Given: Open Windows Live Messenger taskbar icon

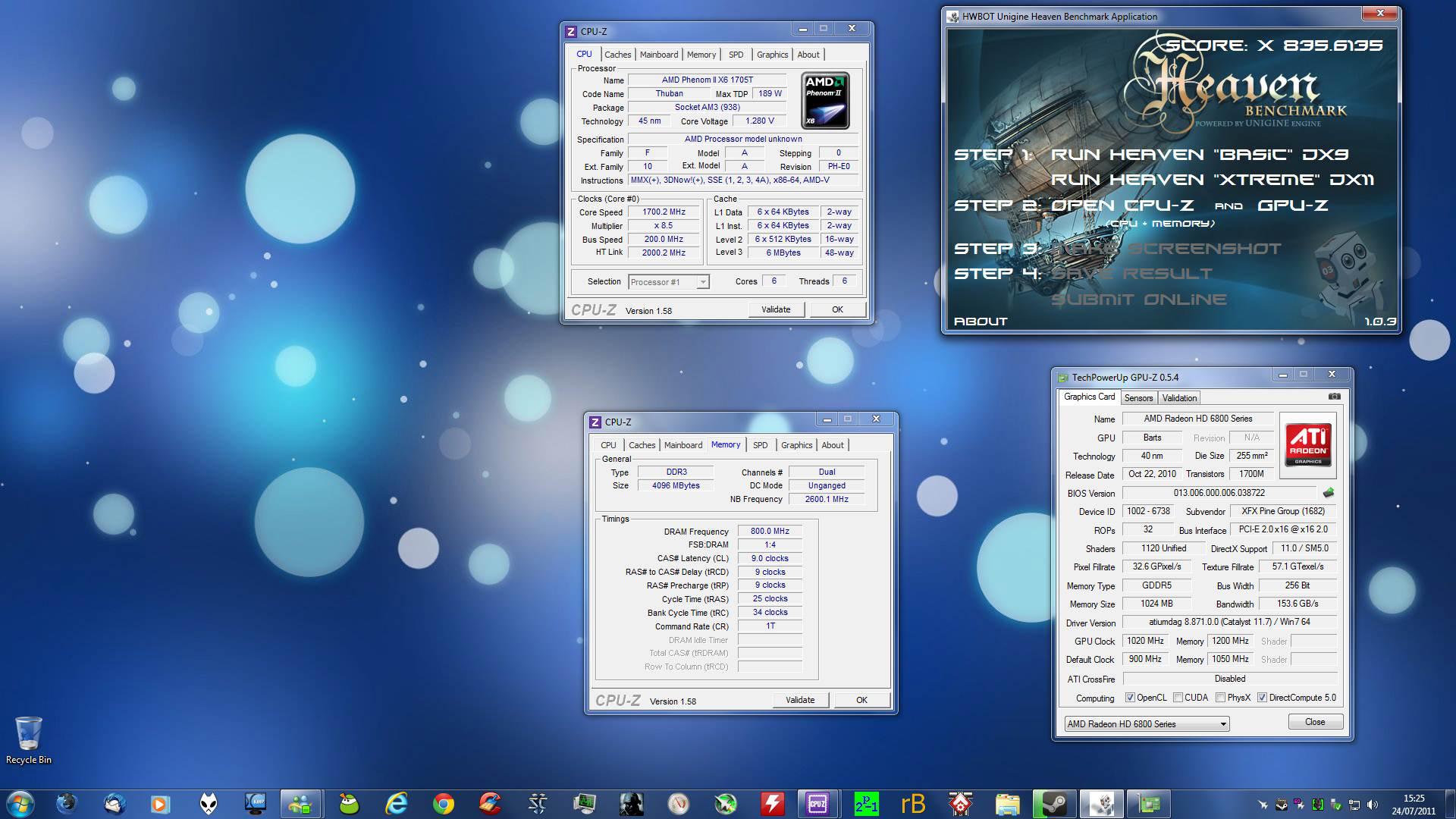Looking at the screenshot, I should tap(301, 803).
